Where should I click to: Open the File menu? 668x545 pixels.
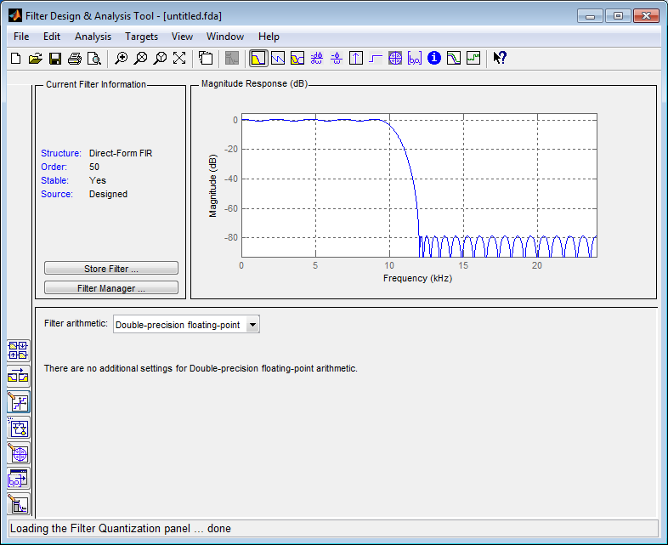(21, 37)
